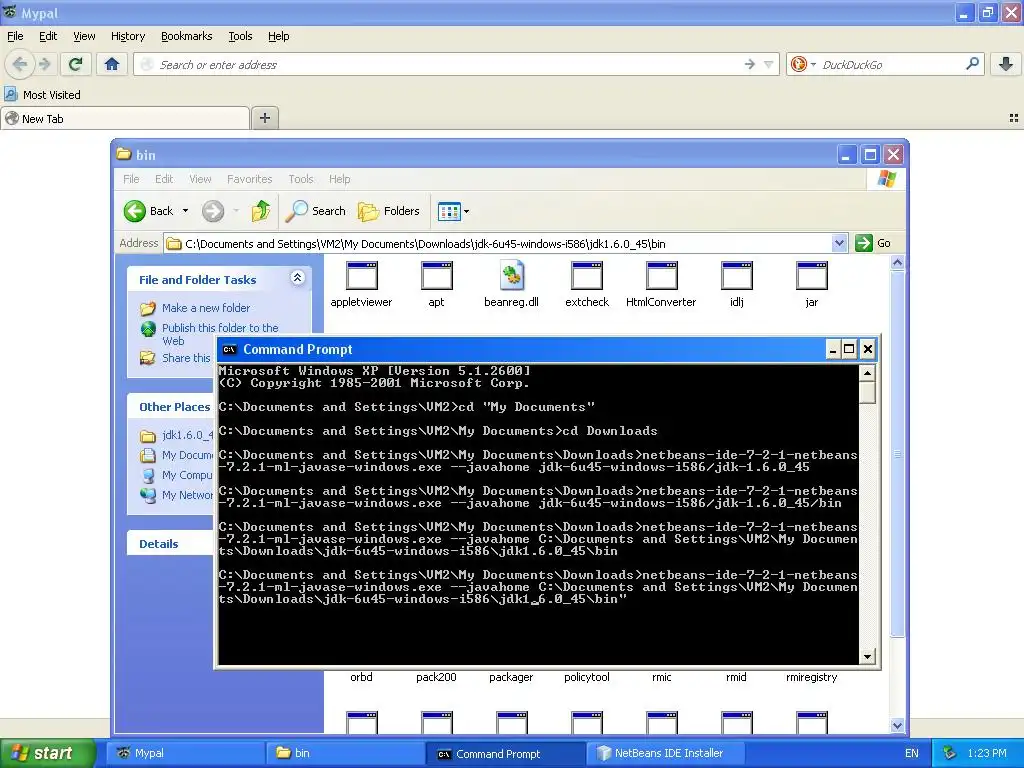Switch to Mypal taskbar button
The image size is (1024, 768).
[185, 753]
